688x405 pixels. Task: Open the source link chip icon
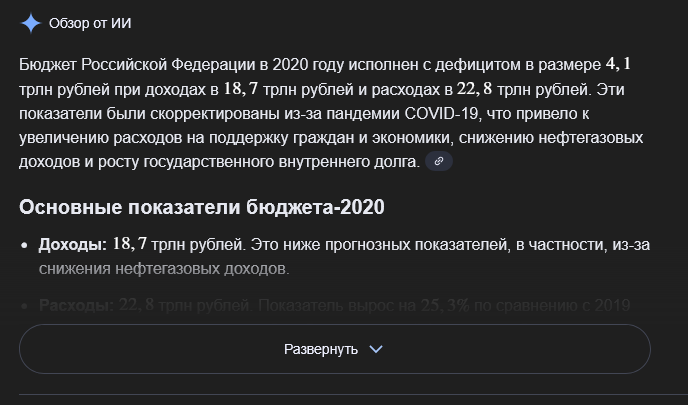[x=438, y=161]
